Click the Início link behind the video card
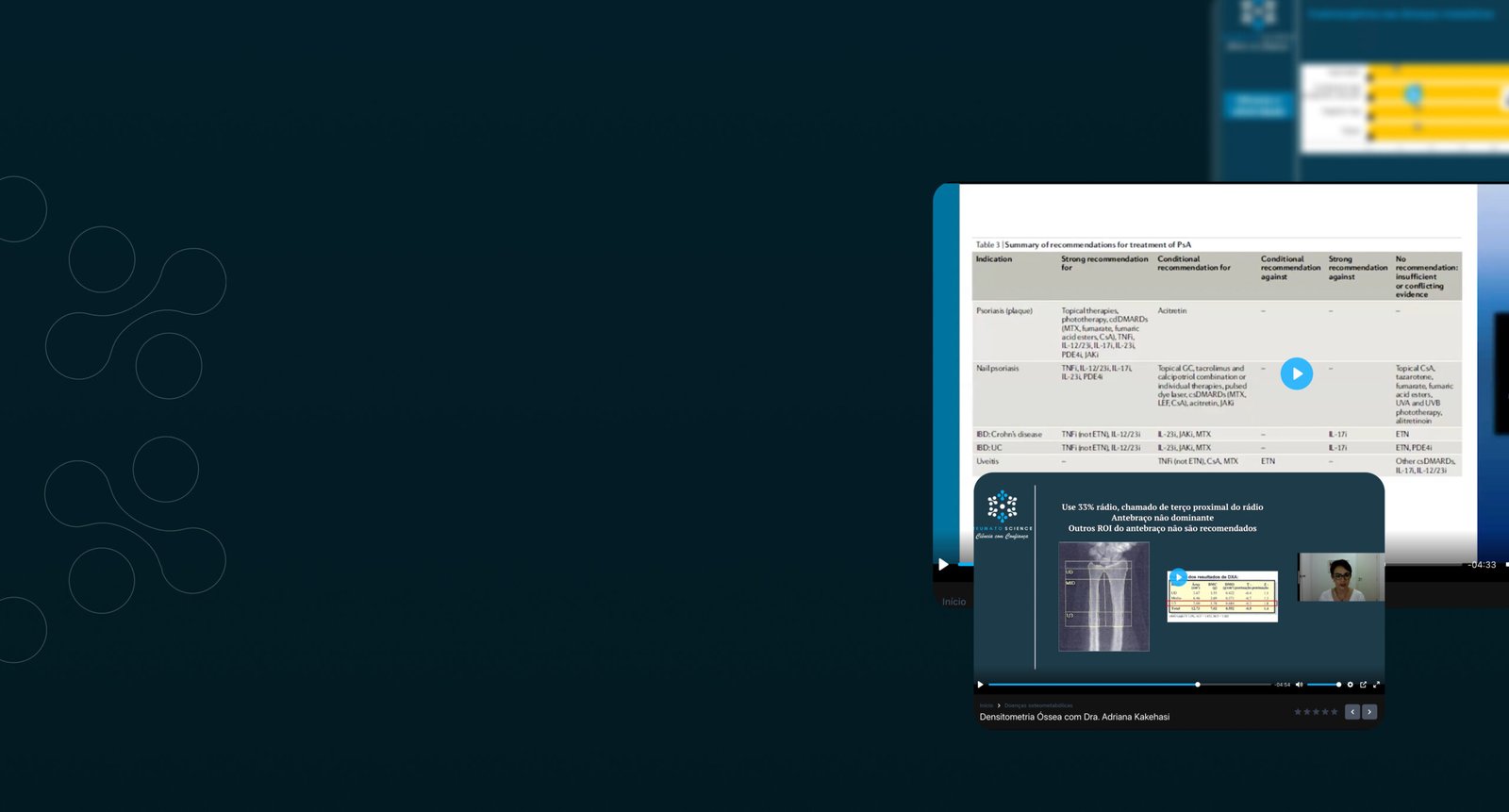 point(953,602)
